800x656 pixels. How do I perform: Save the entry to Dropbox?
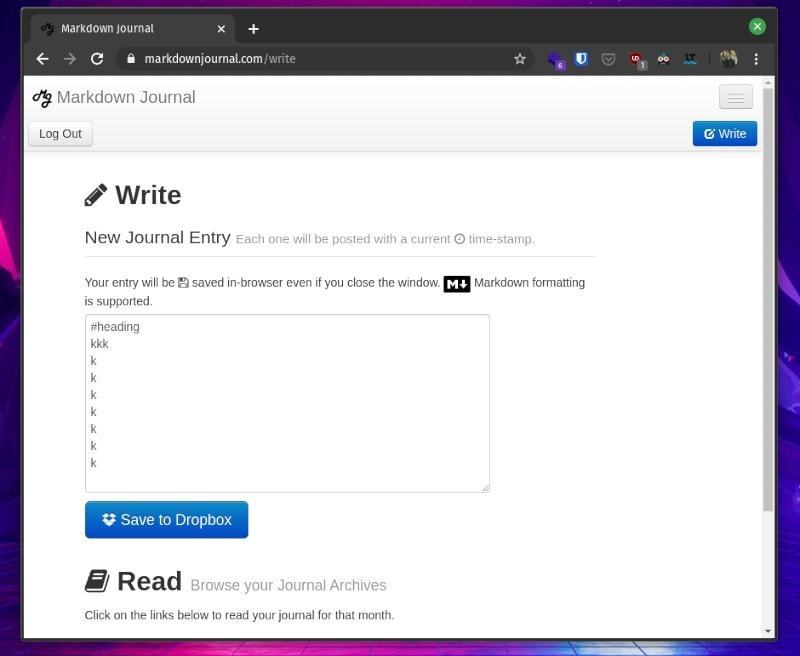coord(166,520)
